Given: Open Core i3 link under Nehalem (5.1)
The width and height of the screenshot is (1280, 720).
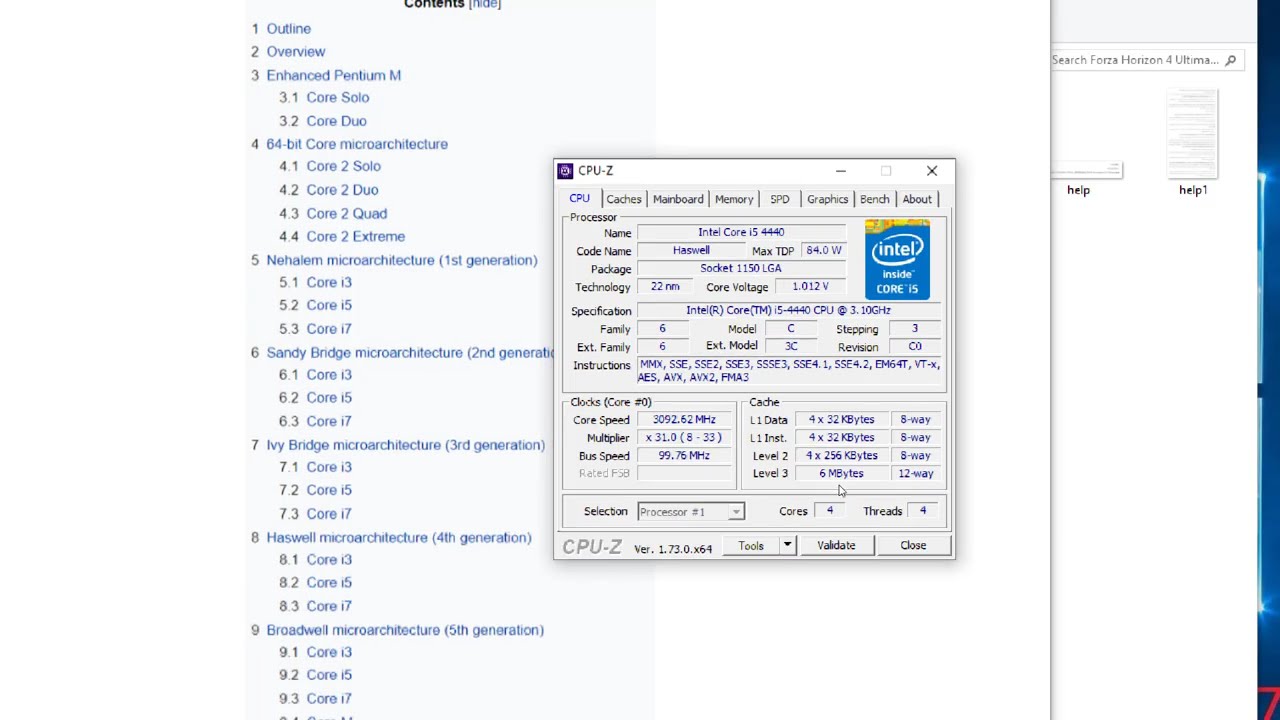Looking at the screenshot, I should pyautogui.click(x=329, y=283).
